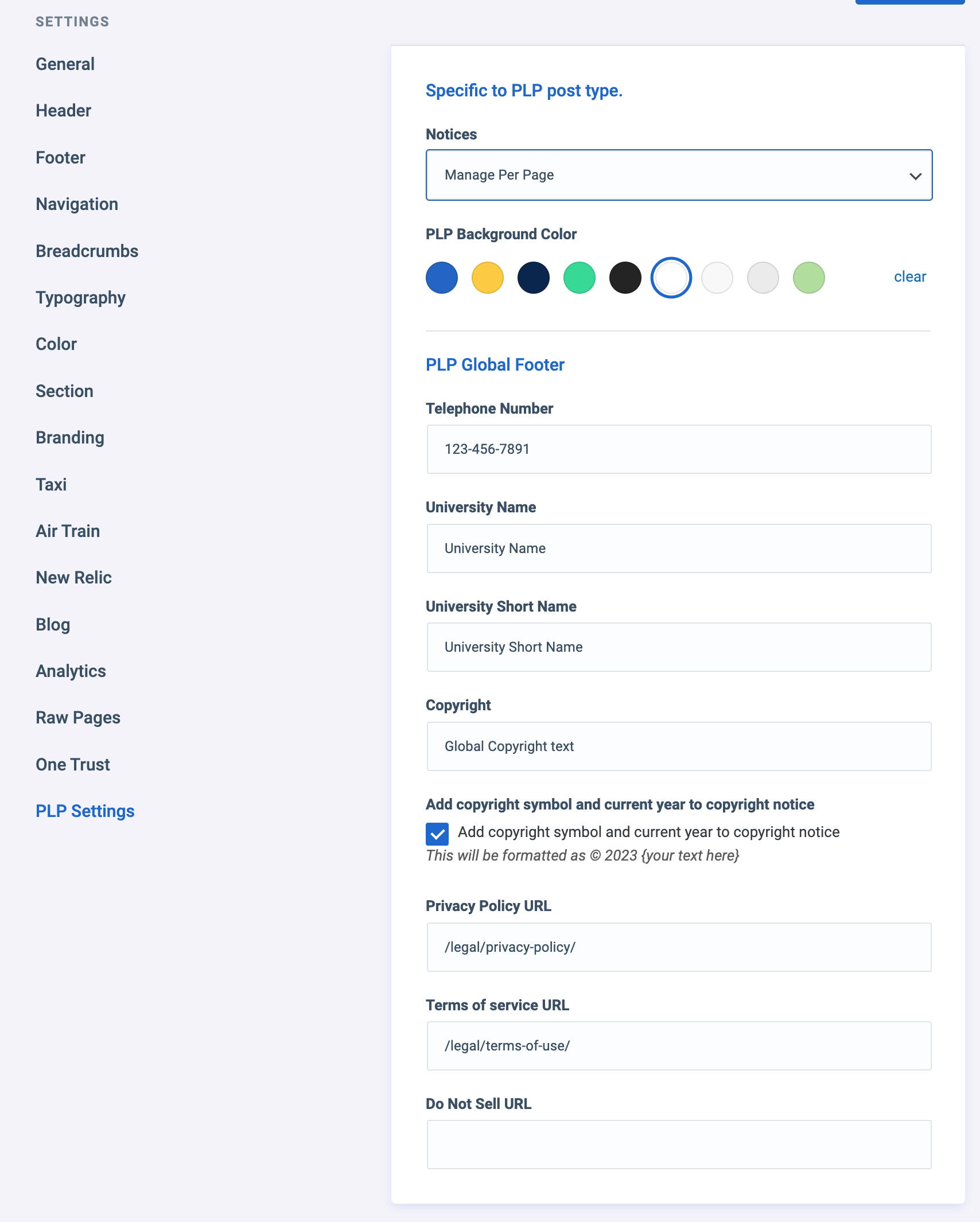Pick the dark navy color swatch

coord(533,278)
